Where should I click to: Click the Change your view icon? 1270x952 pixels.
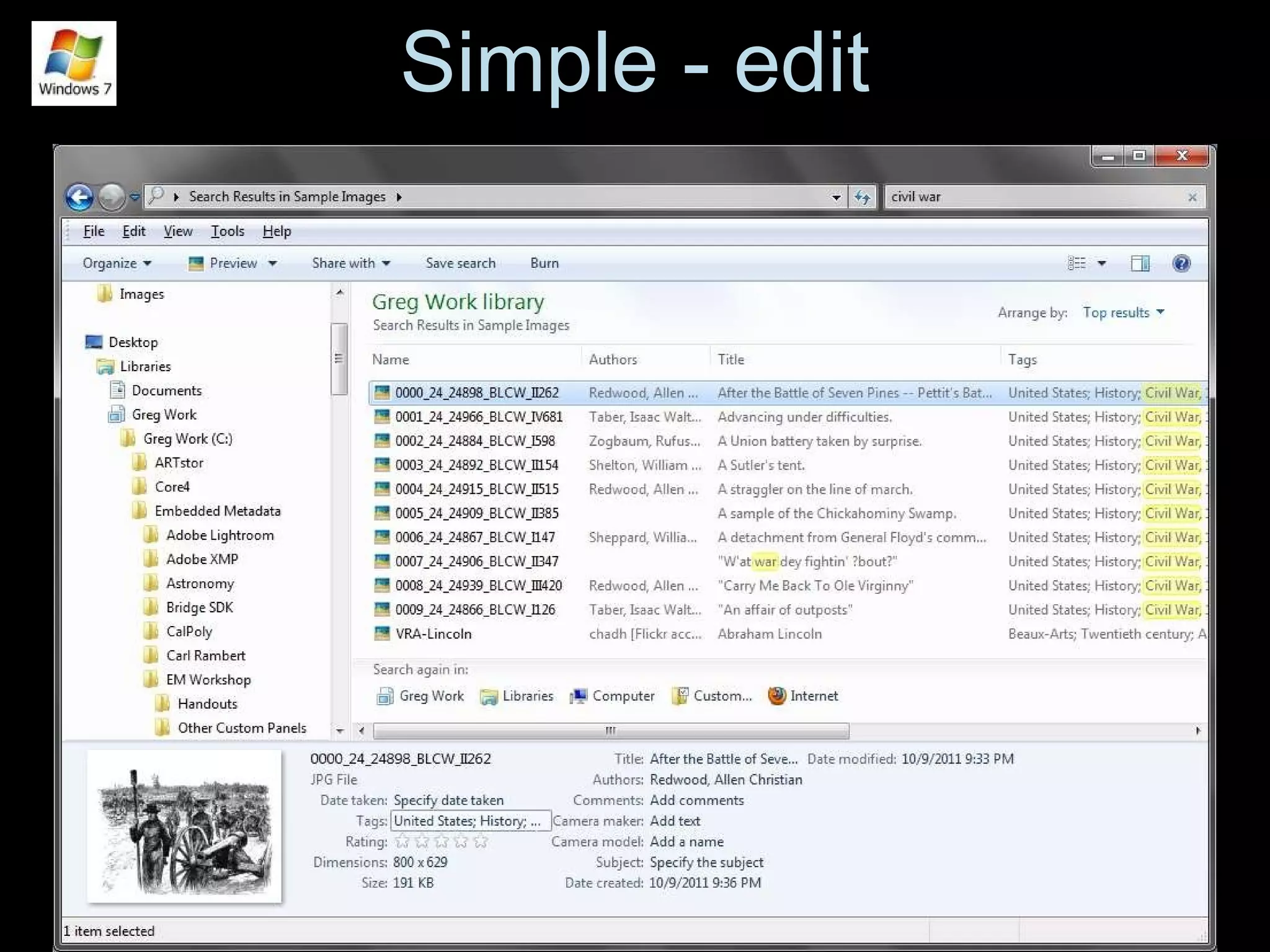[1077, 263]
